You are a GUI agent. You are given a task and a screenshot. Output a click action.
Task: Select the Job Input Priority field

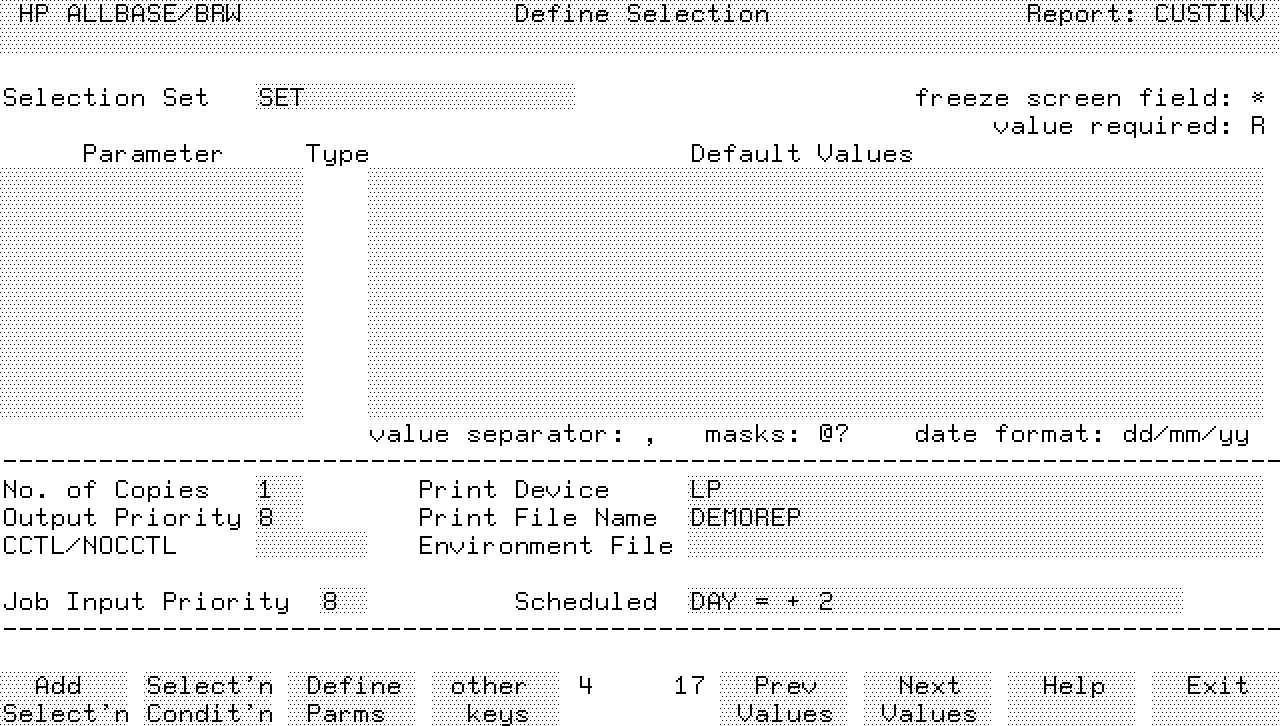click(342, 602)
